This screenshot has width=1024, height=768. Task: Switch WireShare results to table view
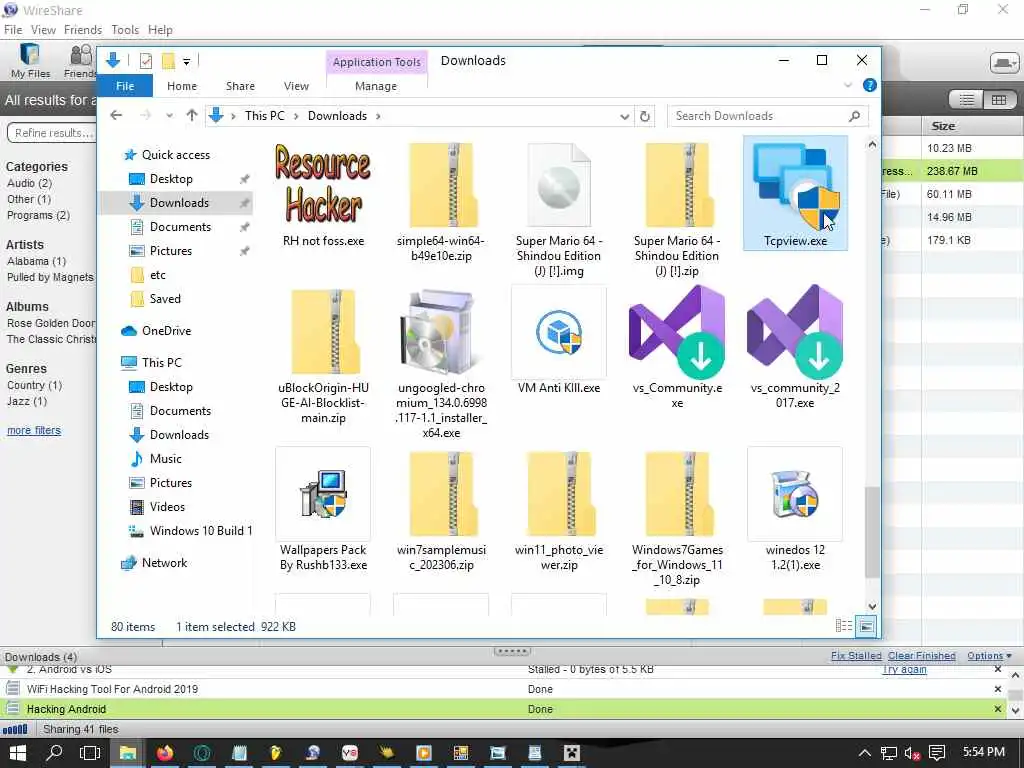click(999, 99)
